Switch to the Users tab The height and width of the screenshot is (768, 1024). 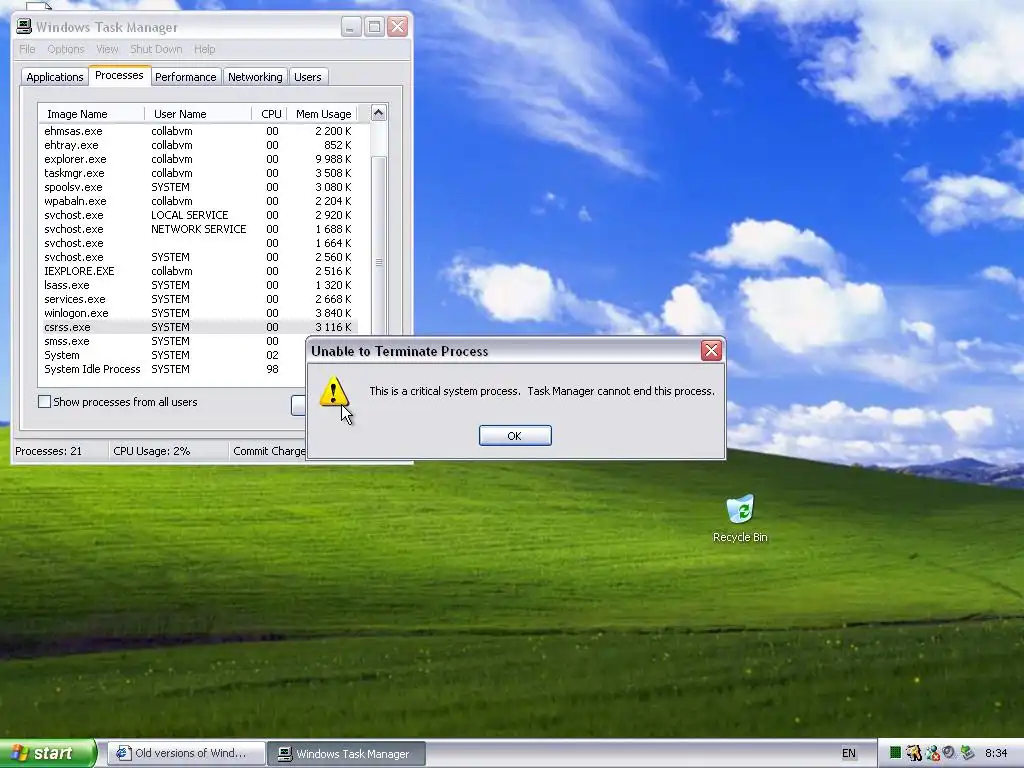click(x=308, y=76)
